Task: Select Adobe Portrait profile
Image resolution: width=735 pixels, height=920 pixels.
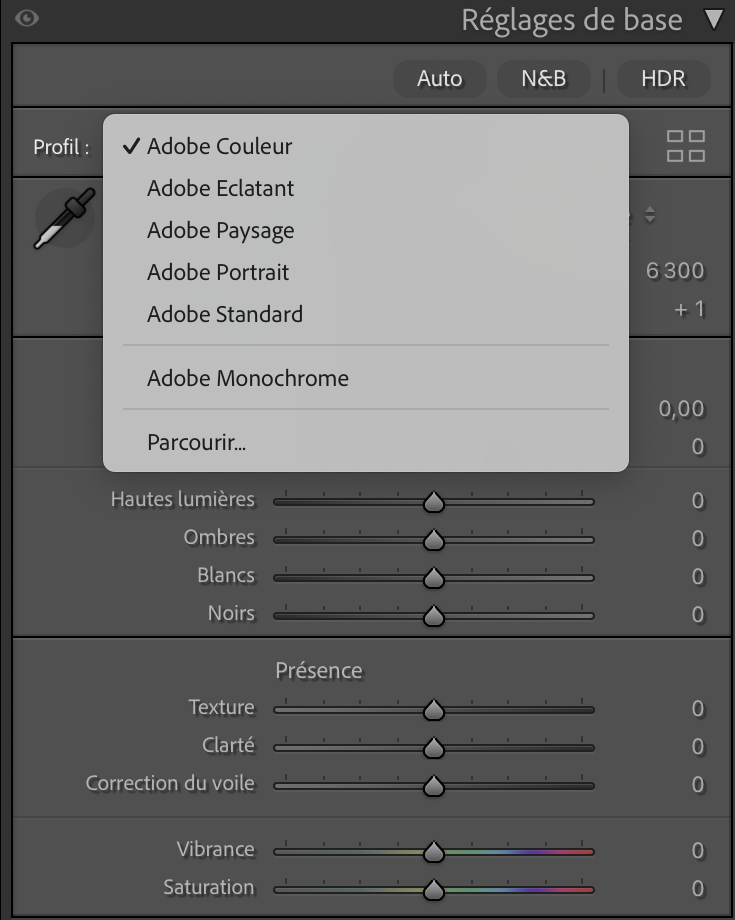Action: click(x=217, y=272)
